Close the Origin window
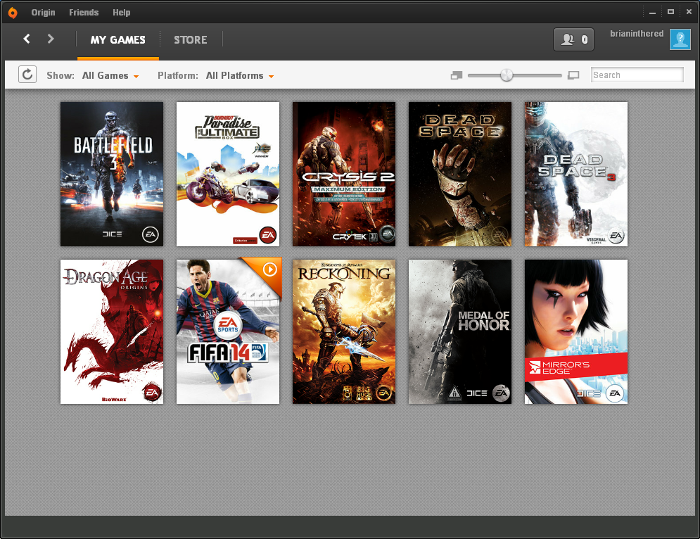 point(689,12)
